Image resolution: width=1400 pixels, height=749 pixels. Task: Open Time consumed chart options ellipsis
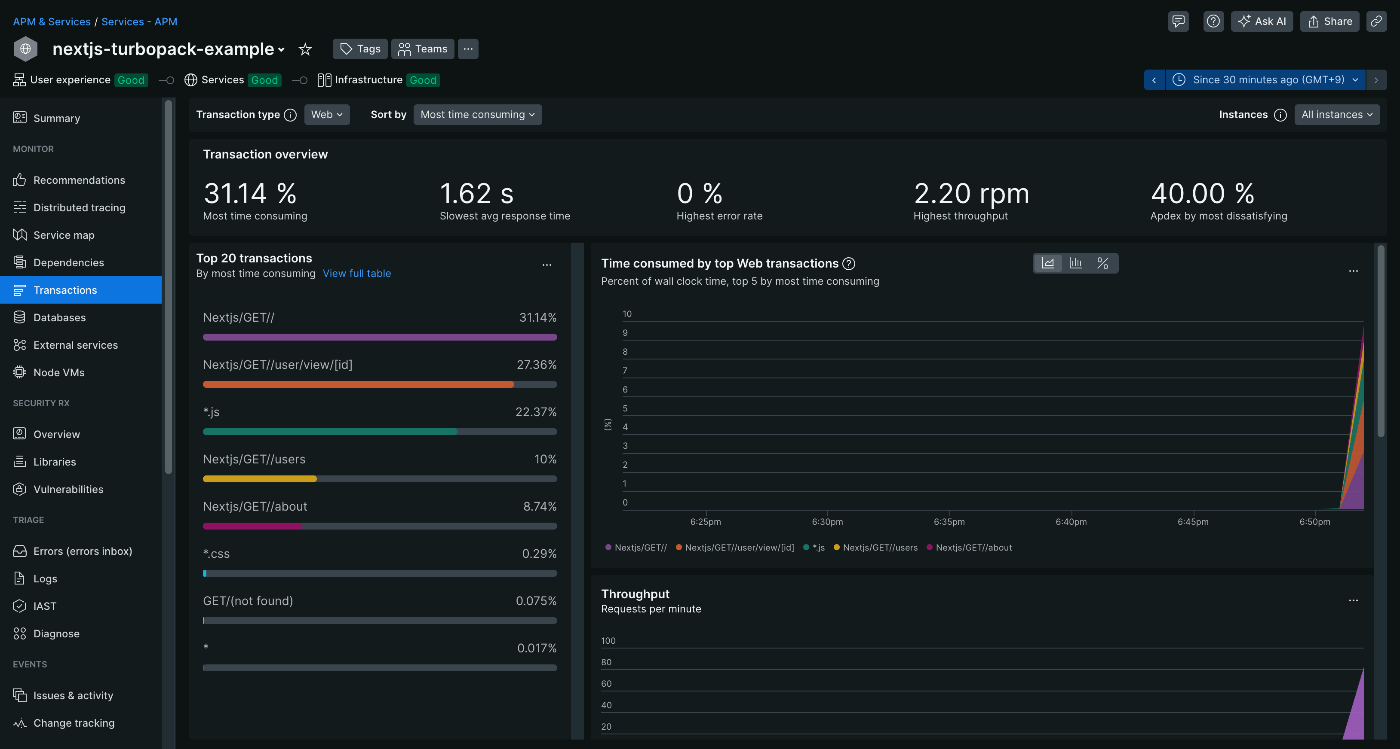[x=1353, y=271]
